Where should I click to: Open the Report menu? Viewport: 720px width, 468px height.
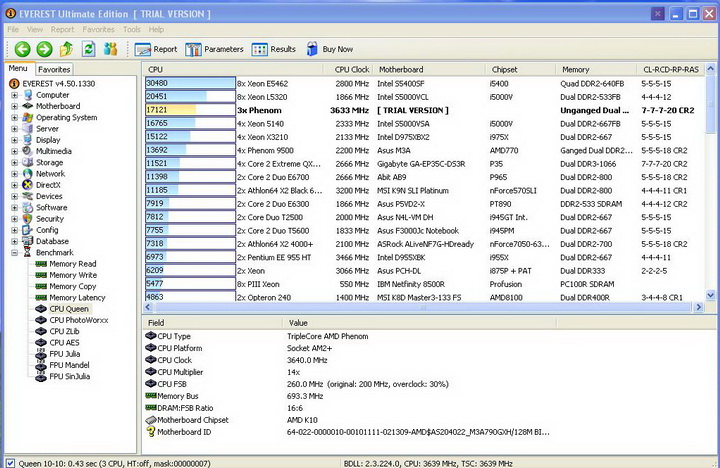pos(62,29)
